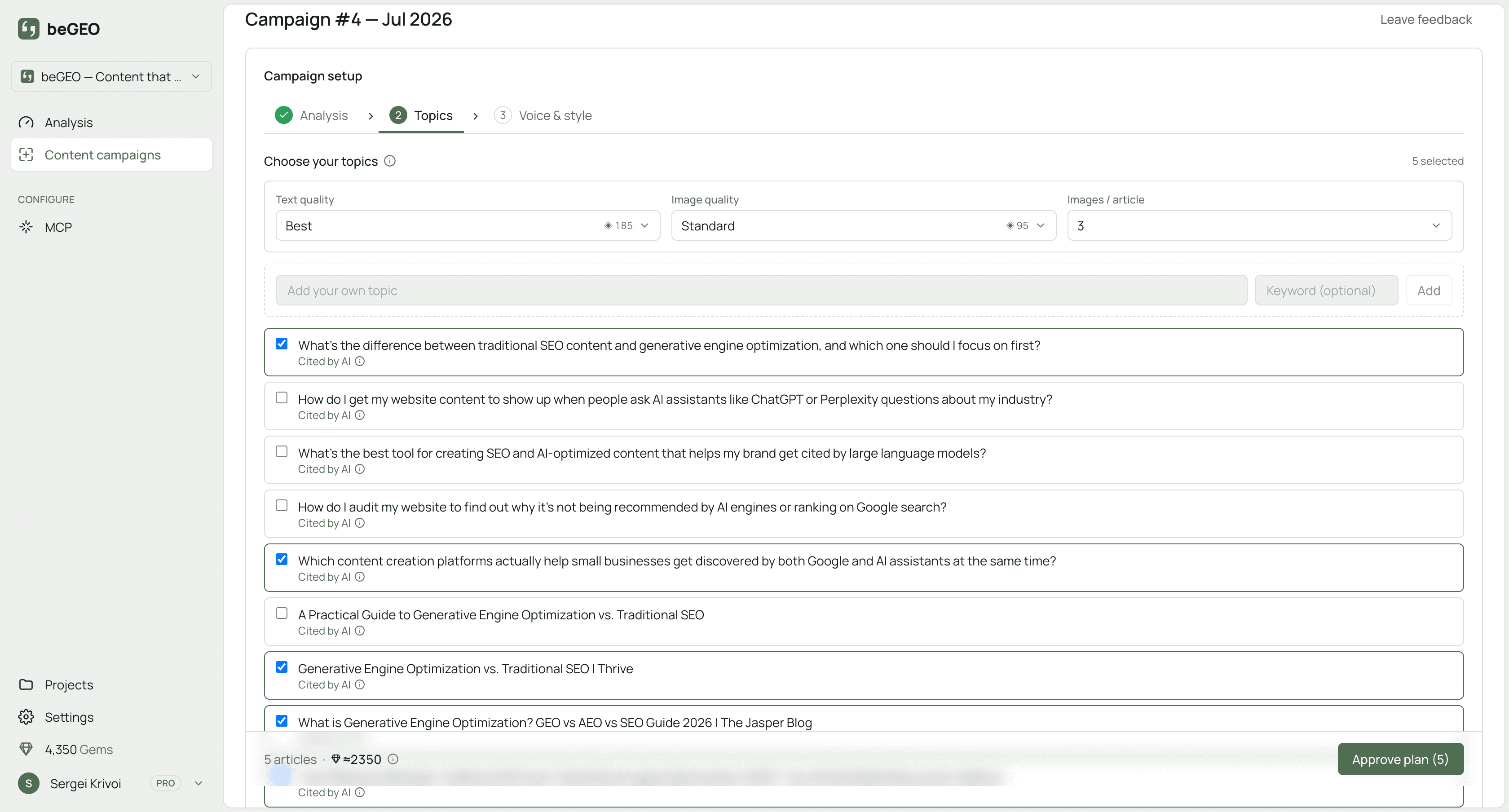This screenshot has height=812, width=1509.
Task: Open Projects in the sidebar
Action: 111,684
